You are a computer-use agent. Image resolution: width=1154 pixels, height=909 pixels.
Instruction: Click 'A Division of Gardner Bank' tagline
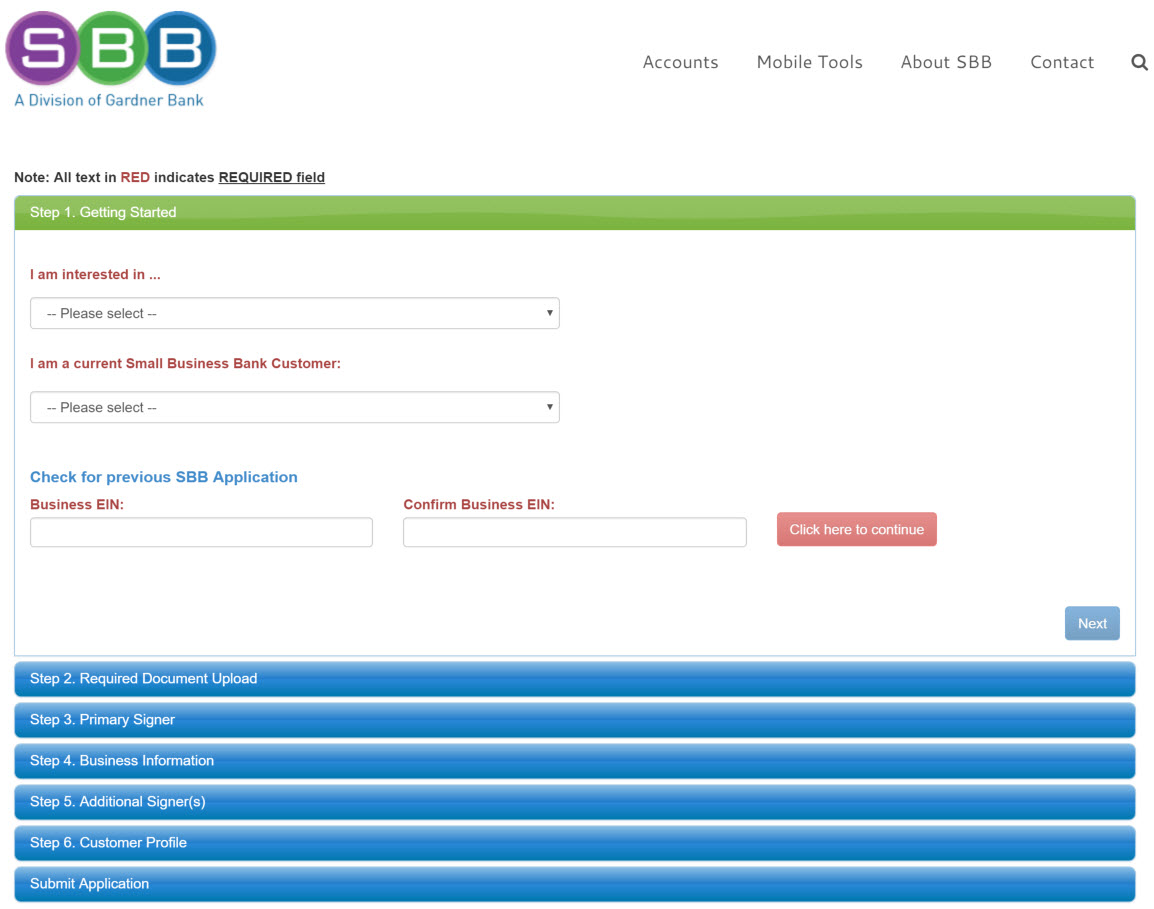[109, 100]
